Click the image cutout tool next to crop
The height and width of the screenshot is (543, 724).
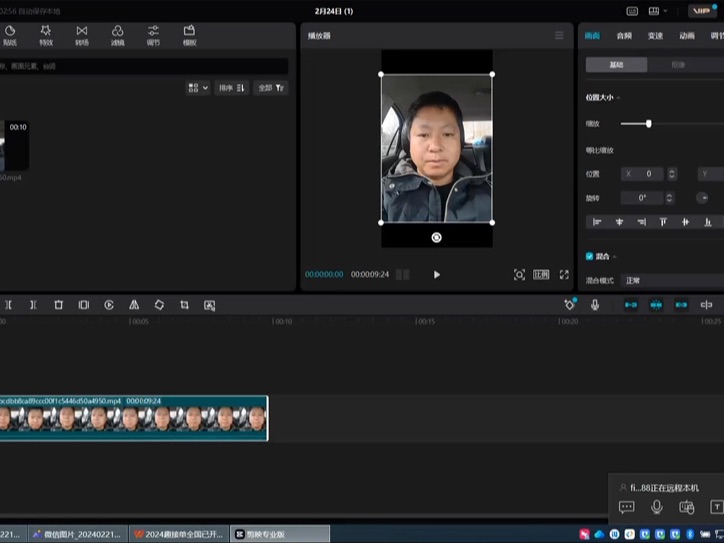click(210, 305)
